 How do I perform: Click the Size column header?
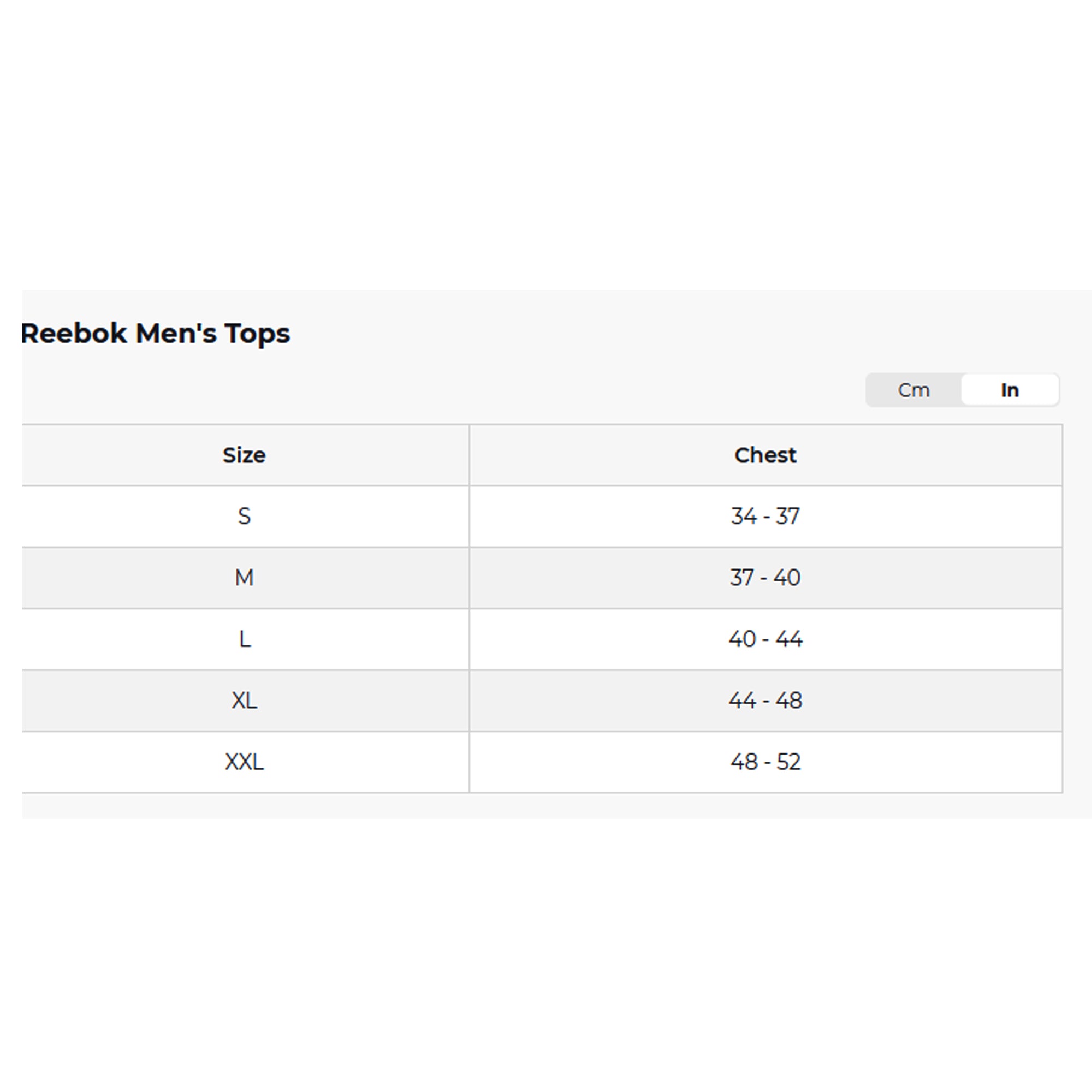point(244,455)
